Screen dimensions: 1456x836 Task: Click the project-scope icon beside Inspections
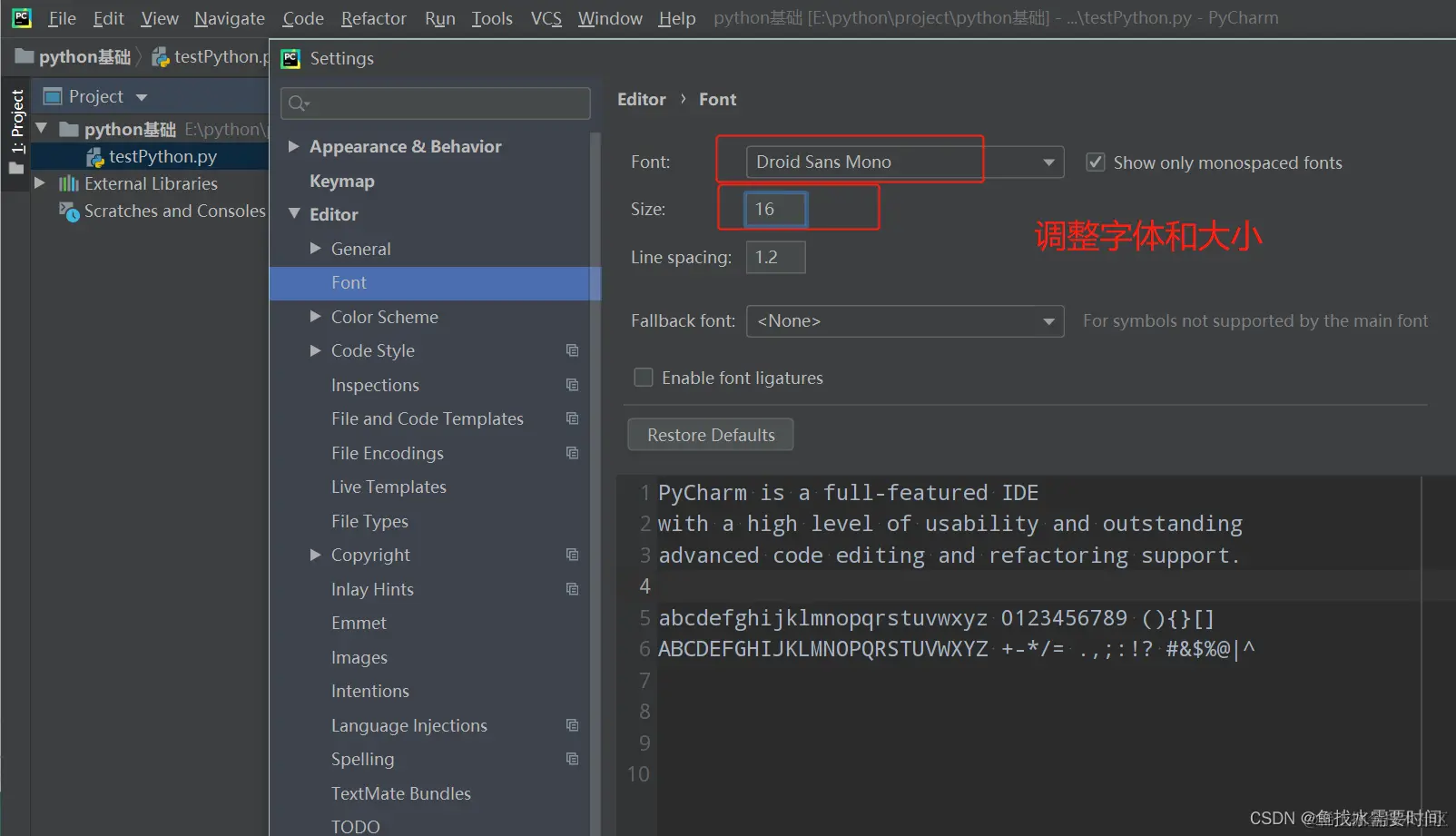pyautogui.click(x=572, y=385)
